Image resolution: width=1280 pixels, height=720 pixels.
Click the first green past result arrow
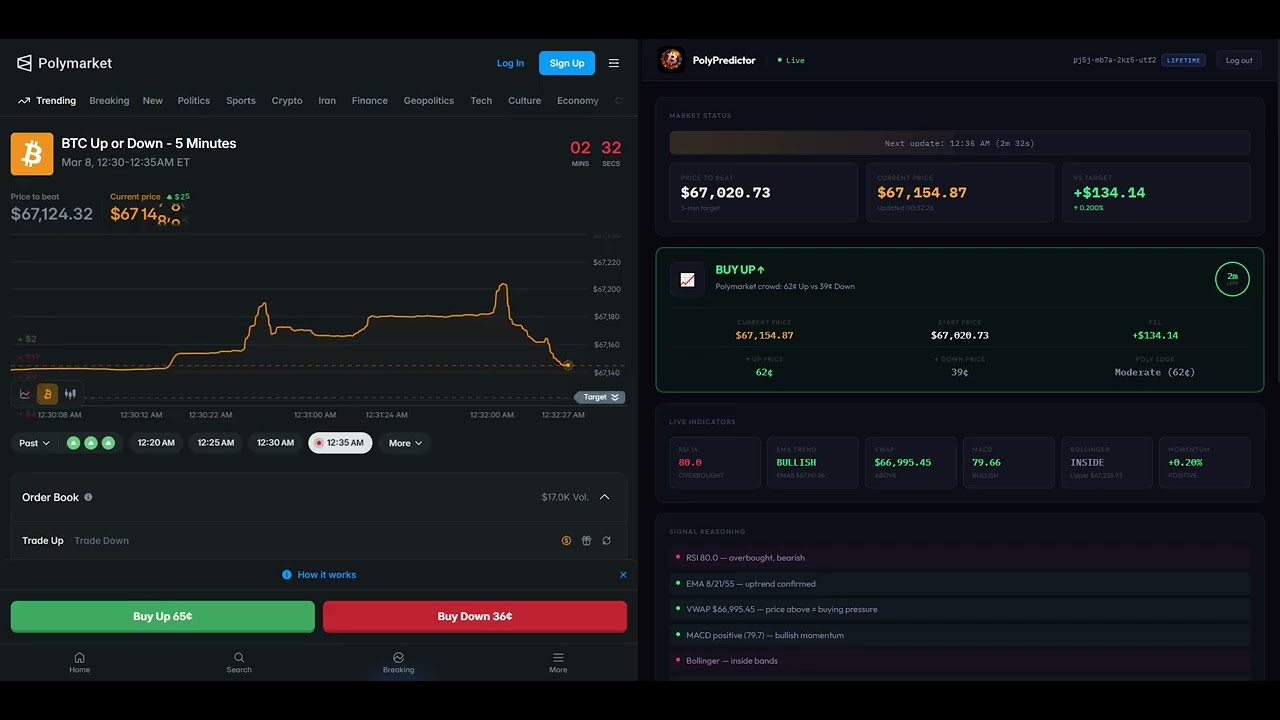coord(73,443)
